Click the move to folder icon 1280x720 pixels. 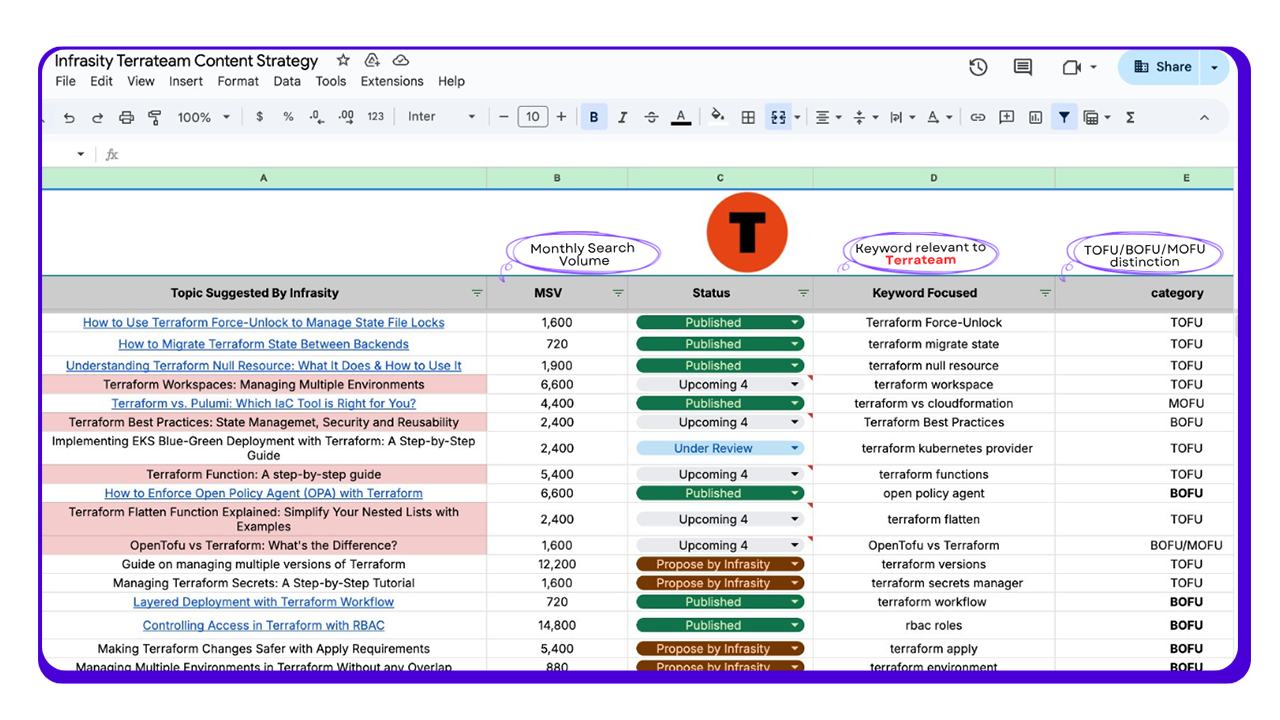point(372,61)
